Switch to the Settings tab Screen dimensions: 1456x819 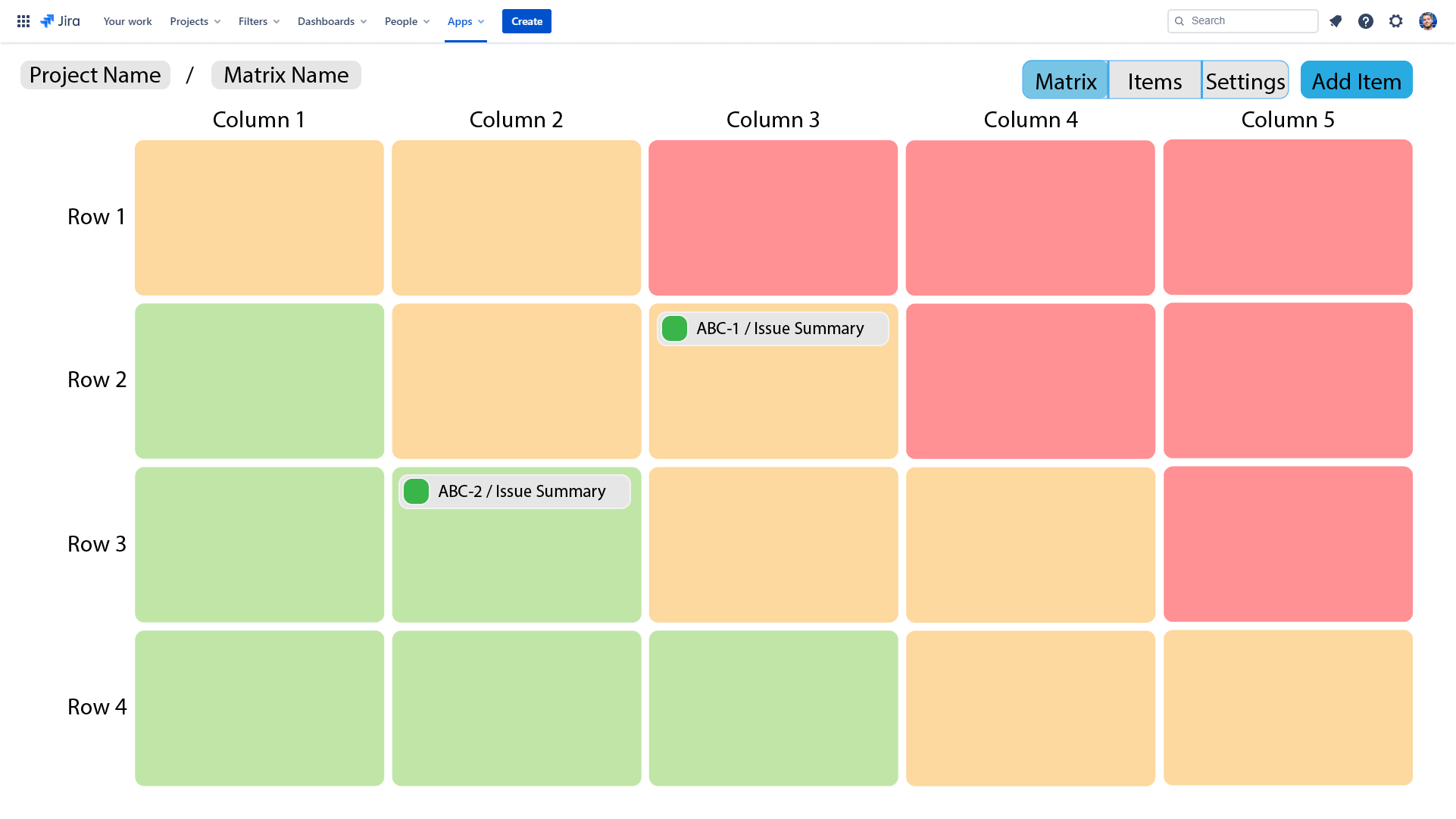click(x=1245, y=81)
